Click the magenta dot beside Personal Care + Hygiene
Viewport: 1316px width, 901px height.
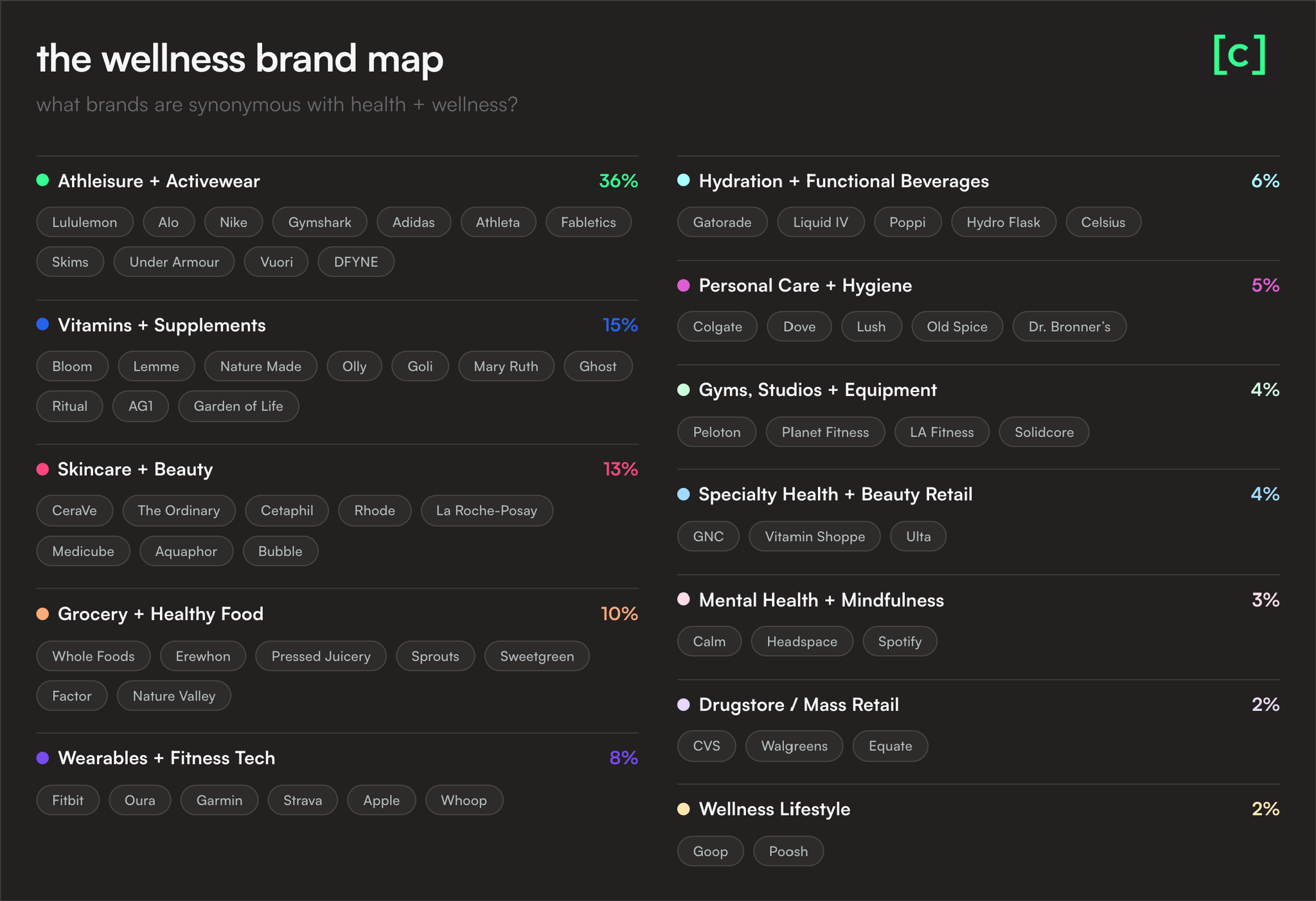pos(684,285)
